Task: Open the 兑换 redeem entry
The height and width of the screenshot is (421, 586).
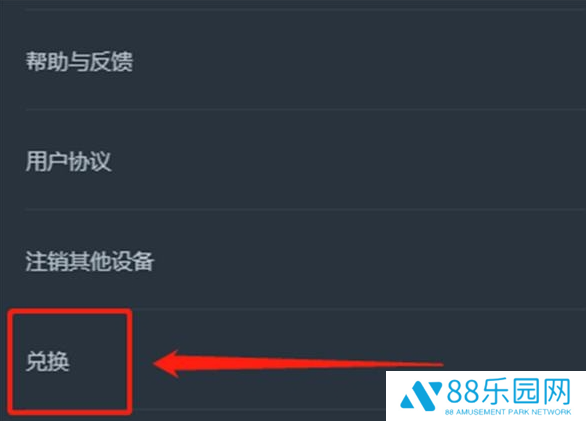Action: pyautogui.click(x=47, y=362)
